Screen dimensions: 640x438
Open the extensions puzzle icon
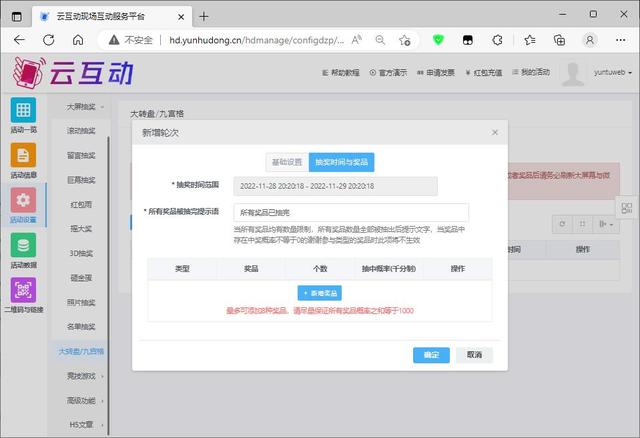pos(497,40)
